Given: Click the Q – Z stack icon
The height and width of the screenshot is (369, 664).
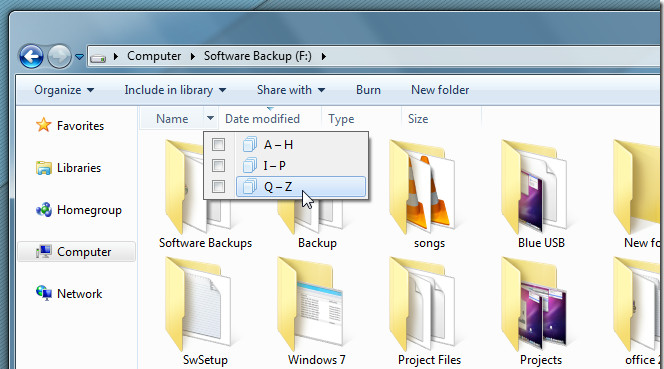Looking at the screenshot, I should 250,186.
